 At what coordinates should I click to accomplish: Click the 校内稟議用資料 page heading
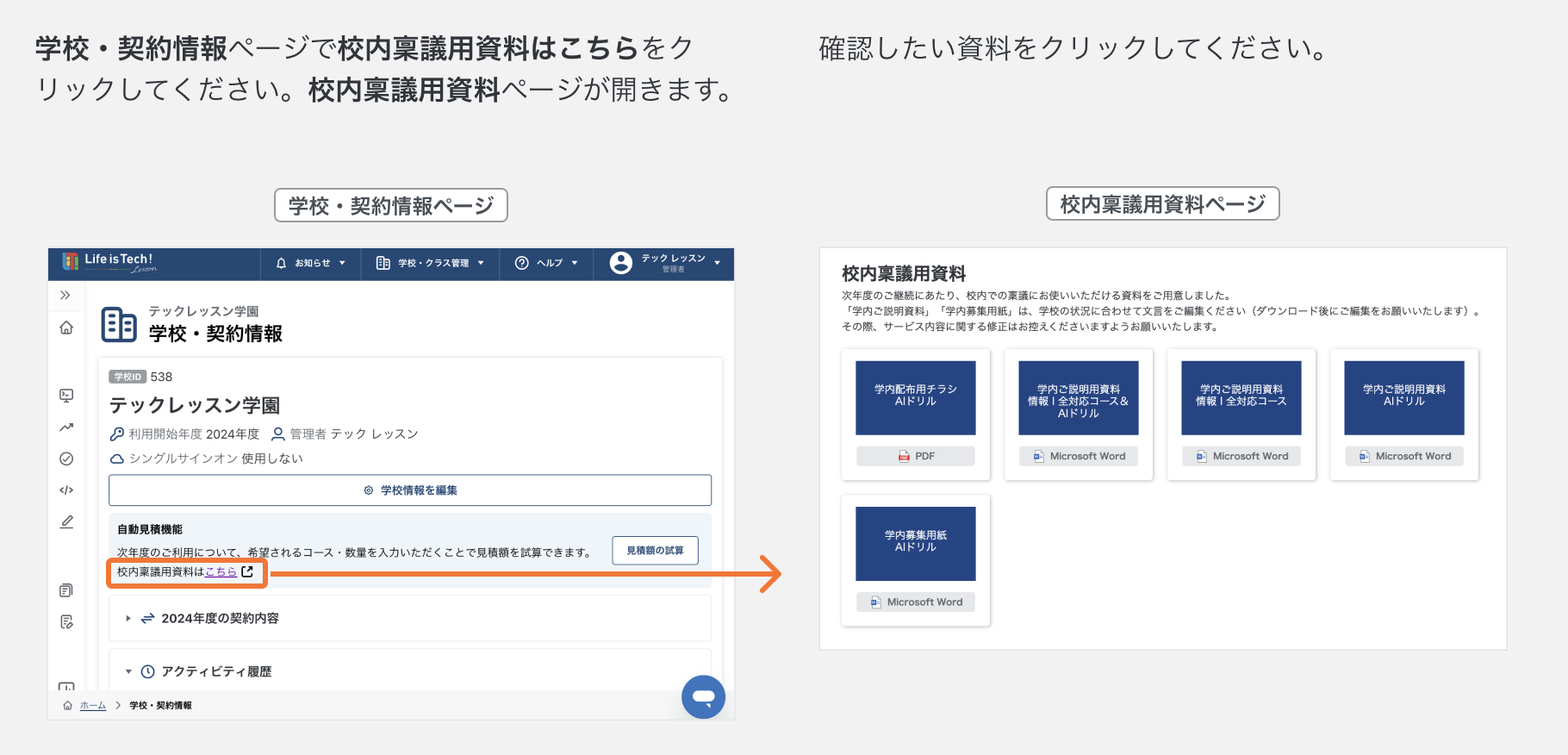click(x=904, y=273)
